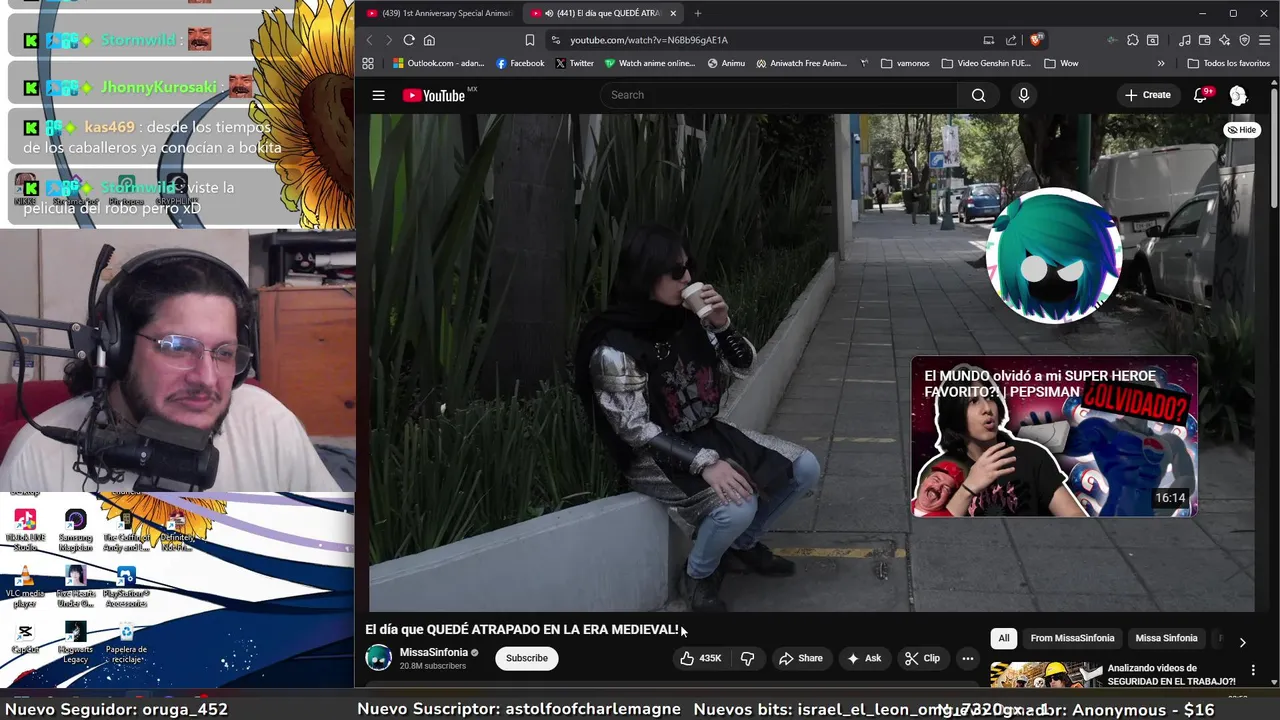Open the Brave Shields lion icon
This screenshot has height=720, width=1280.
(1036, 40)
